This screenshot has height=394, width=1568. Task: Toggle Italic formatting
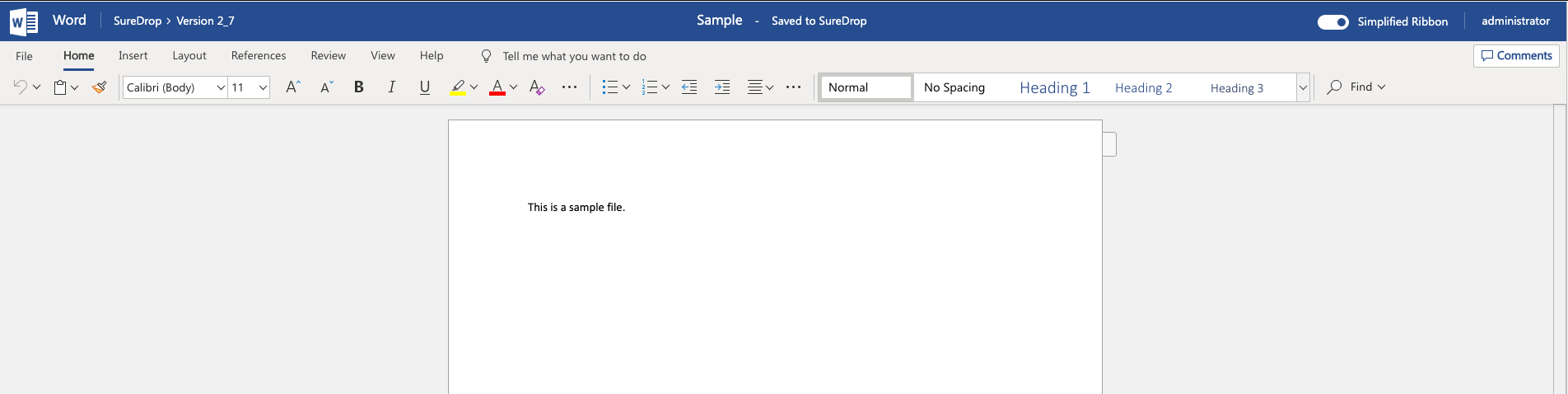pos(392,87)
